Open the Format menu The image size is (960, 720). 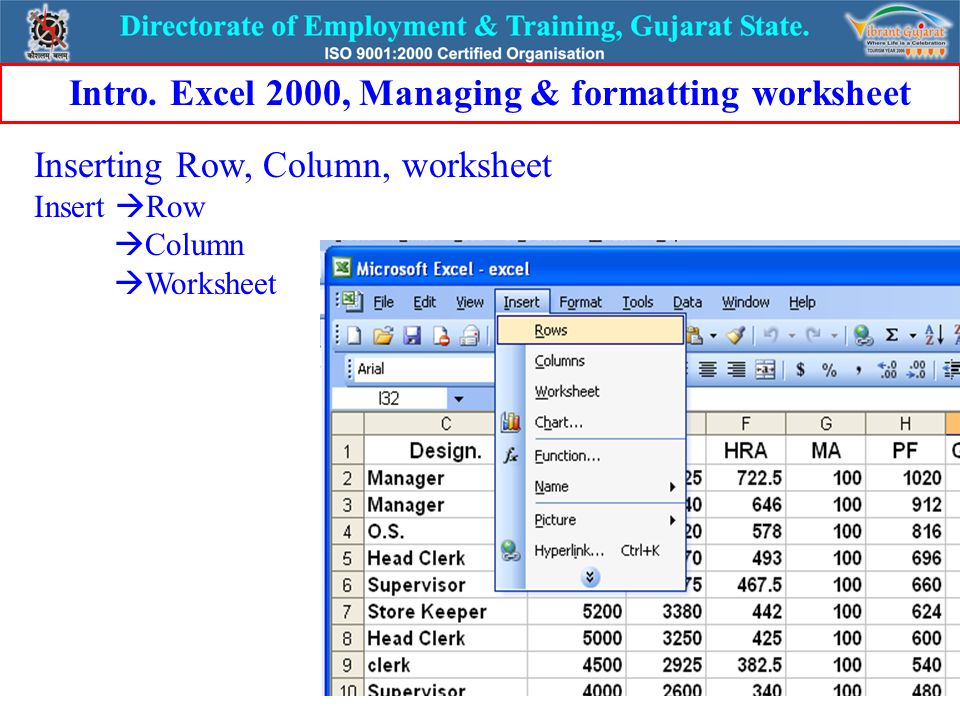[580, 302]
